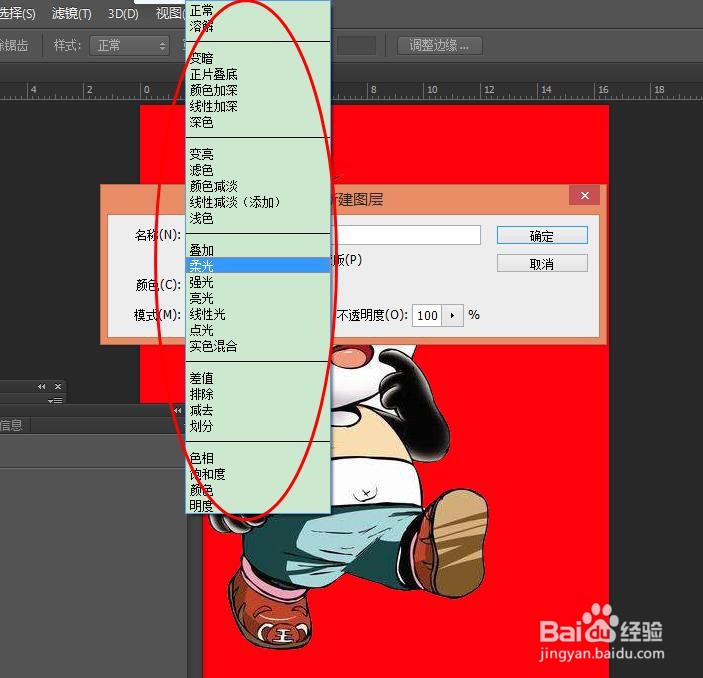Cancel new layer dialog with 取消
The width and height of the screenshot is (703, 678).
point(542,264)
